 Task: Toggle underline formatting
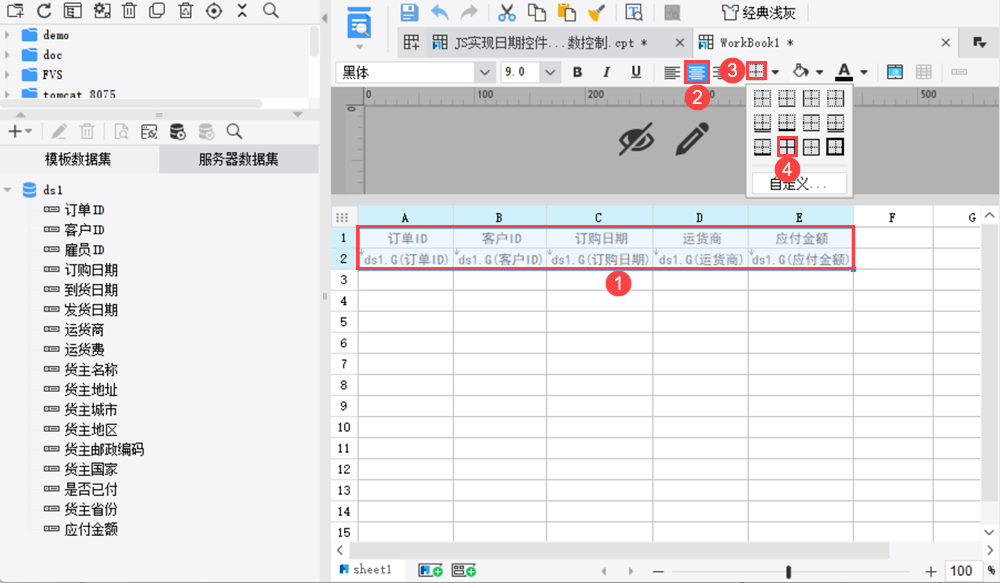pos(636,72)
